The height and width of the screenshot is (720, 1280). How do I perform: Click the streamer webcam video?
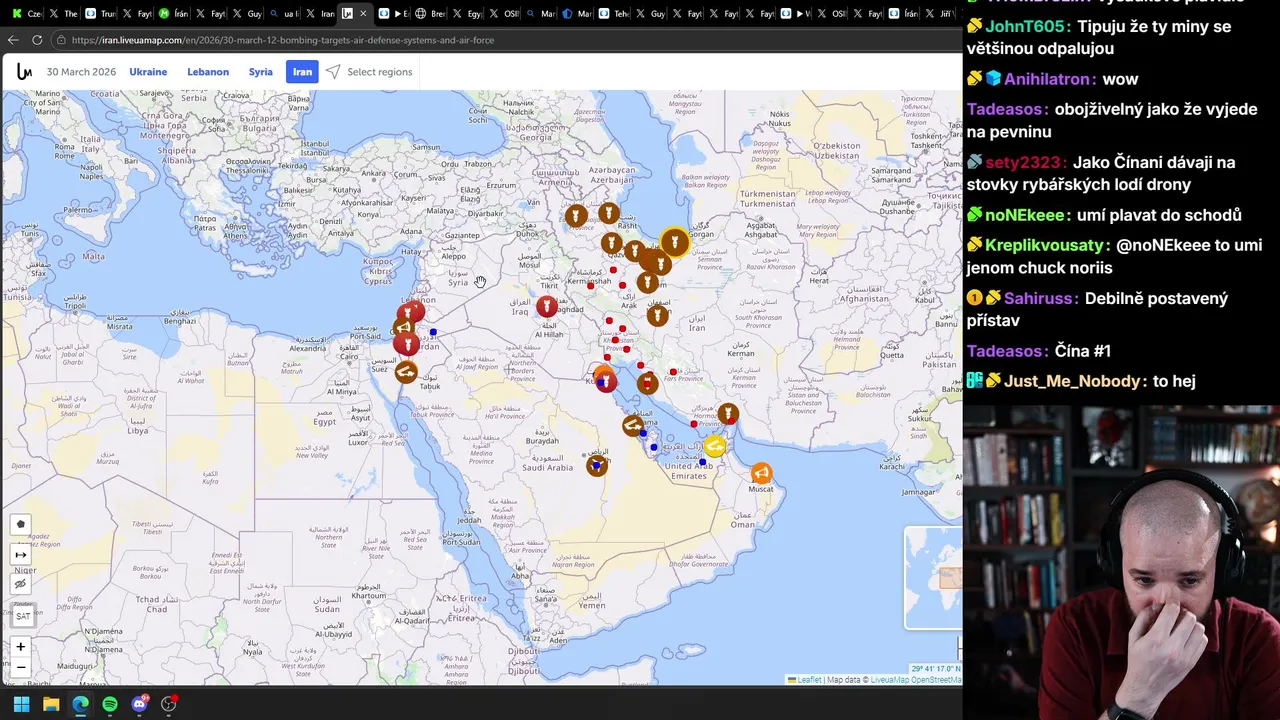tap(1121, 562)
